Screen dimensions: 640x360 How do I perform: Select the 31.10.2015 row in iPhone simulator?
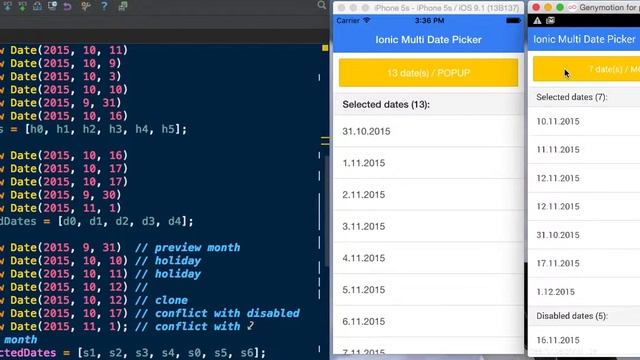[429, 131]
